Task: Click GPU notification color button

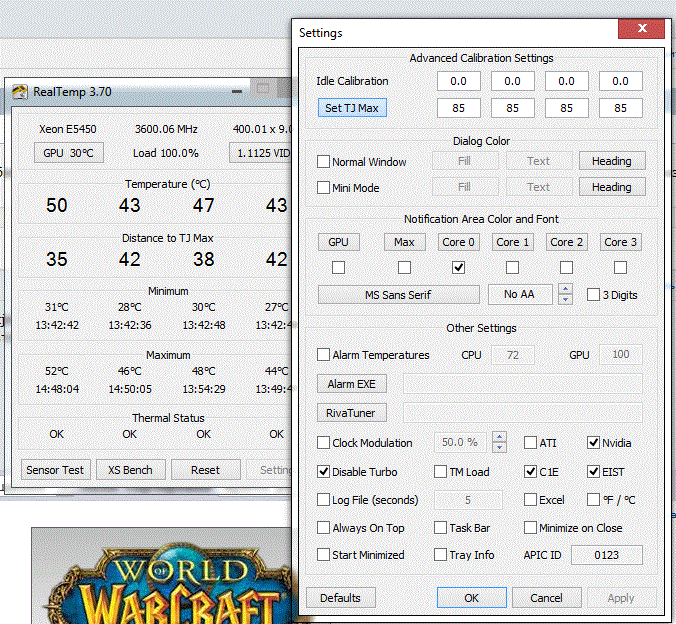Action: coord(339,242)
